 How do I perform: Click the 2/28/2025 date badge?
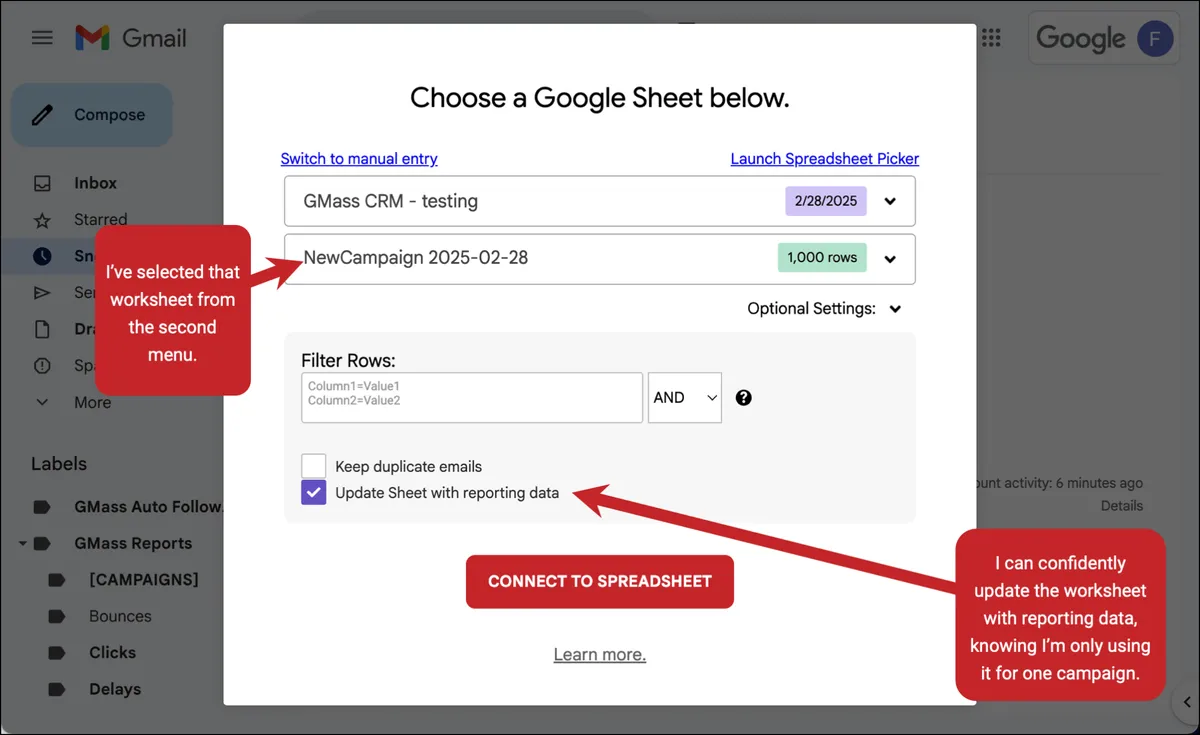point(826,201)
